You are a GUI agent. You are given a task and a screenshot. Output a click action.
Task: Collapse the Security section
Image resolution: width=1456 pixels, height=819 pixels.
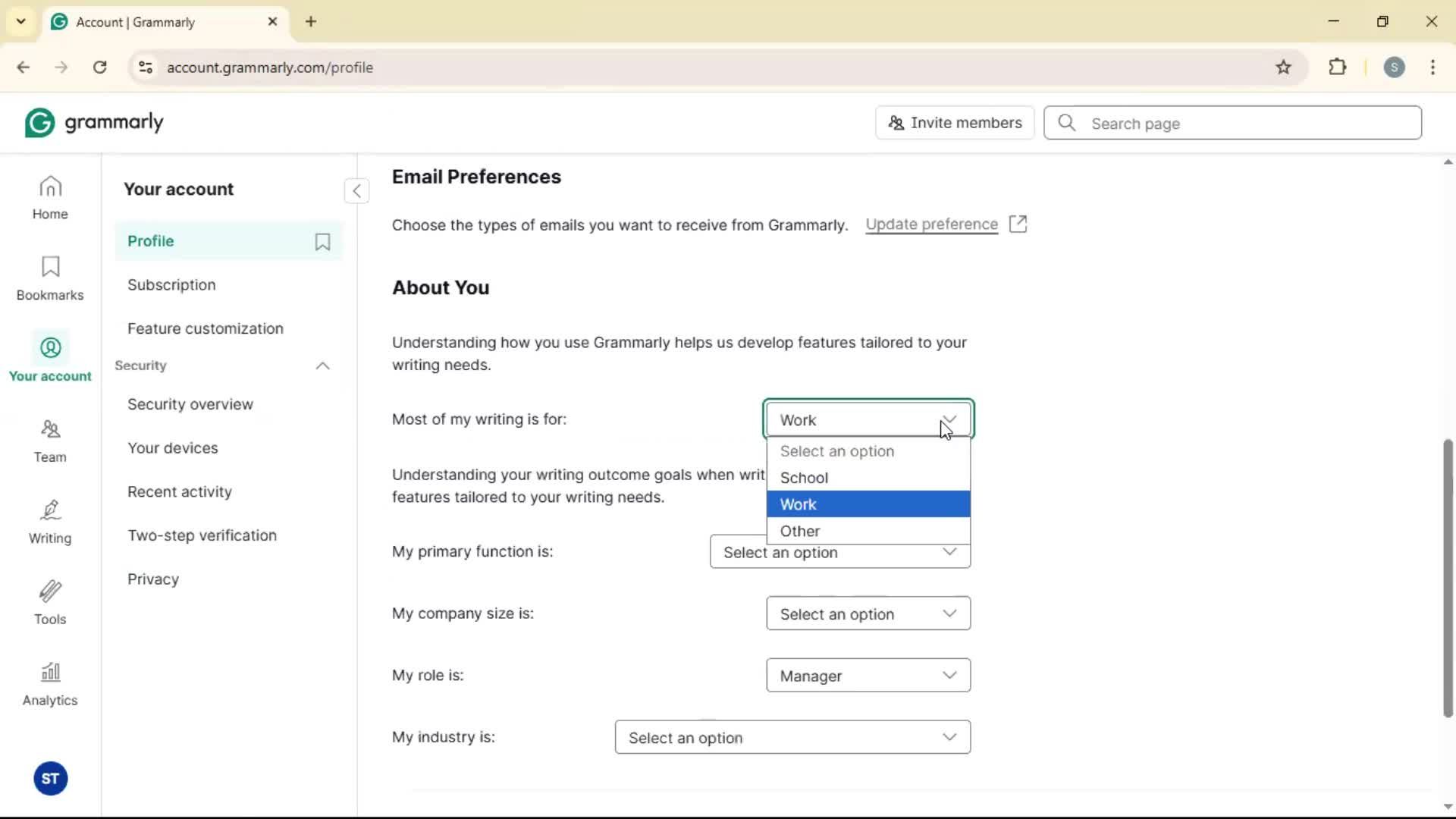point(322,366)
